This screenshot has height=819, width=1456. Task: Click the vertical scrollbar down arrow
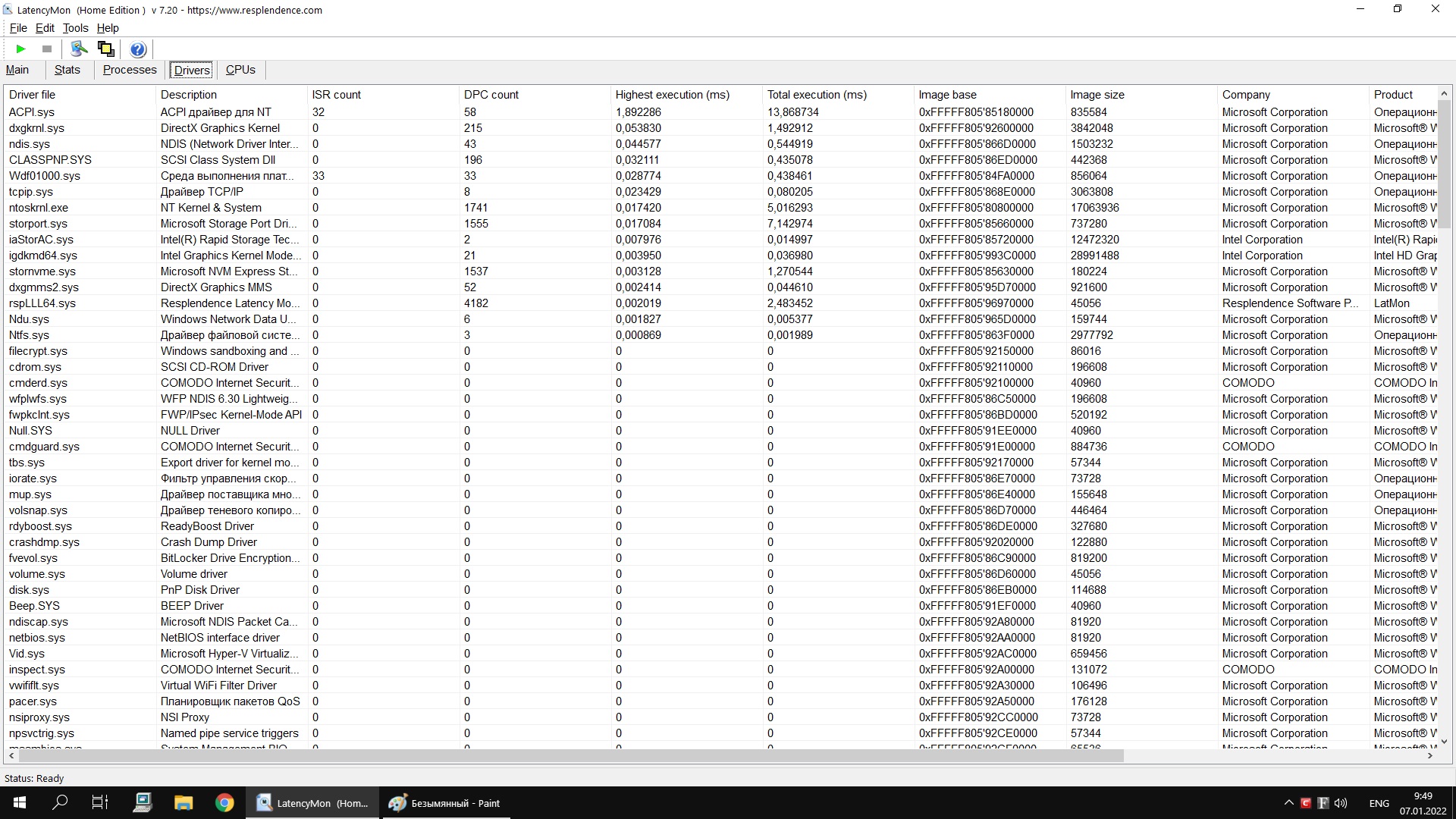click(1444, 741)
